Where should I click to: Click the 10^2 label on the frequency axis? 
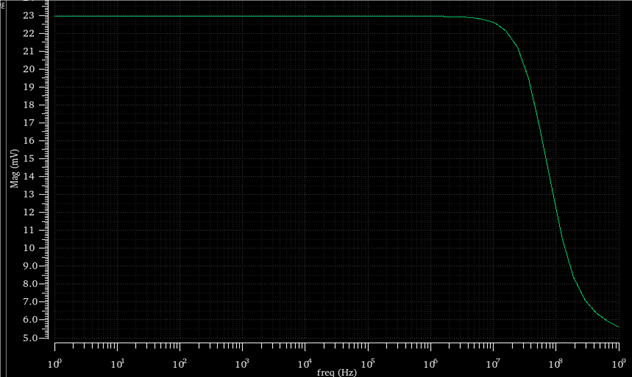click(x=180, y=364)
